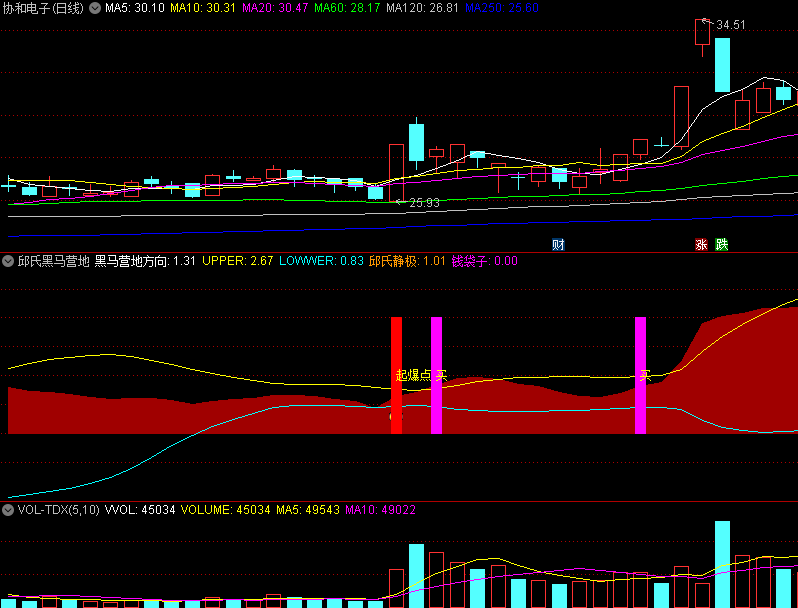Click the 协和电子(日线) title

coord(43,8)
